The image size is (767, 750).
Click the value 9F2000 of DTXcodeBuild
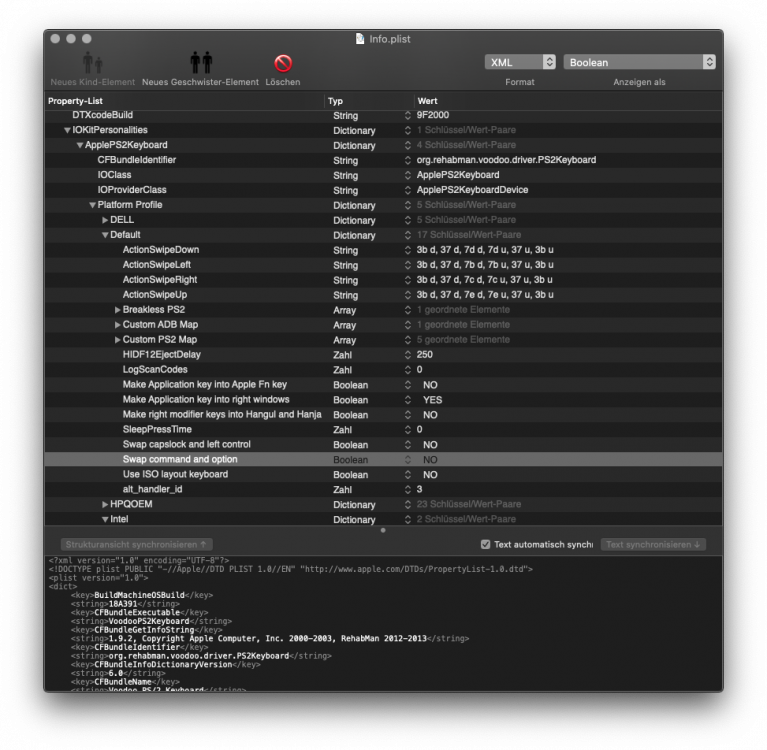tap(432, 115)
